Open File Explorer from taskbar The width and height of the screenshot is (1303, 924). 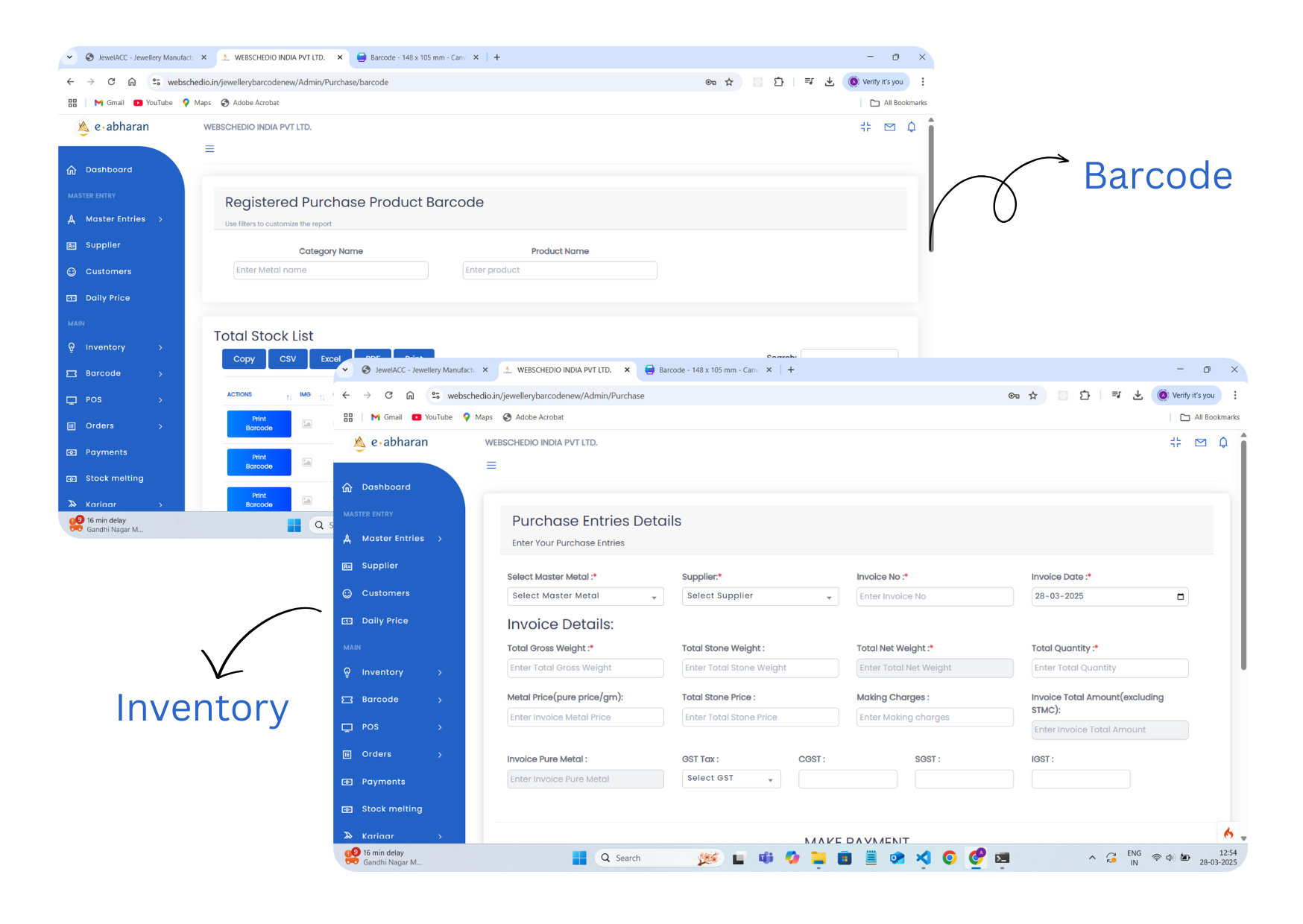[818, 858]
